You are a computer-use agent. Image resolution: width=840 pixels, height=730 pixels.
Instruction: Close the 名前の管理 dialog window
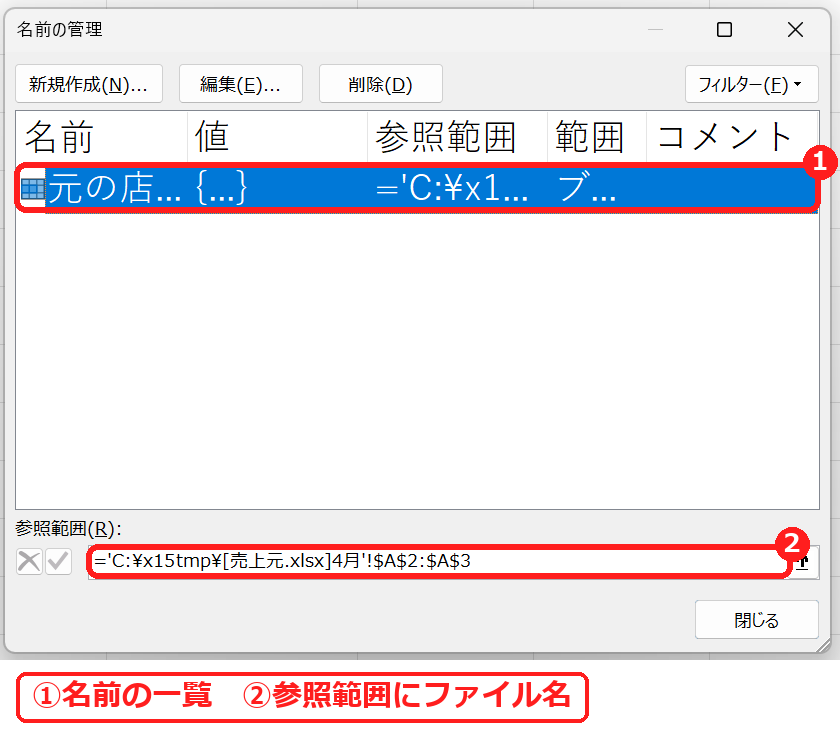[x=796, y=29]
